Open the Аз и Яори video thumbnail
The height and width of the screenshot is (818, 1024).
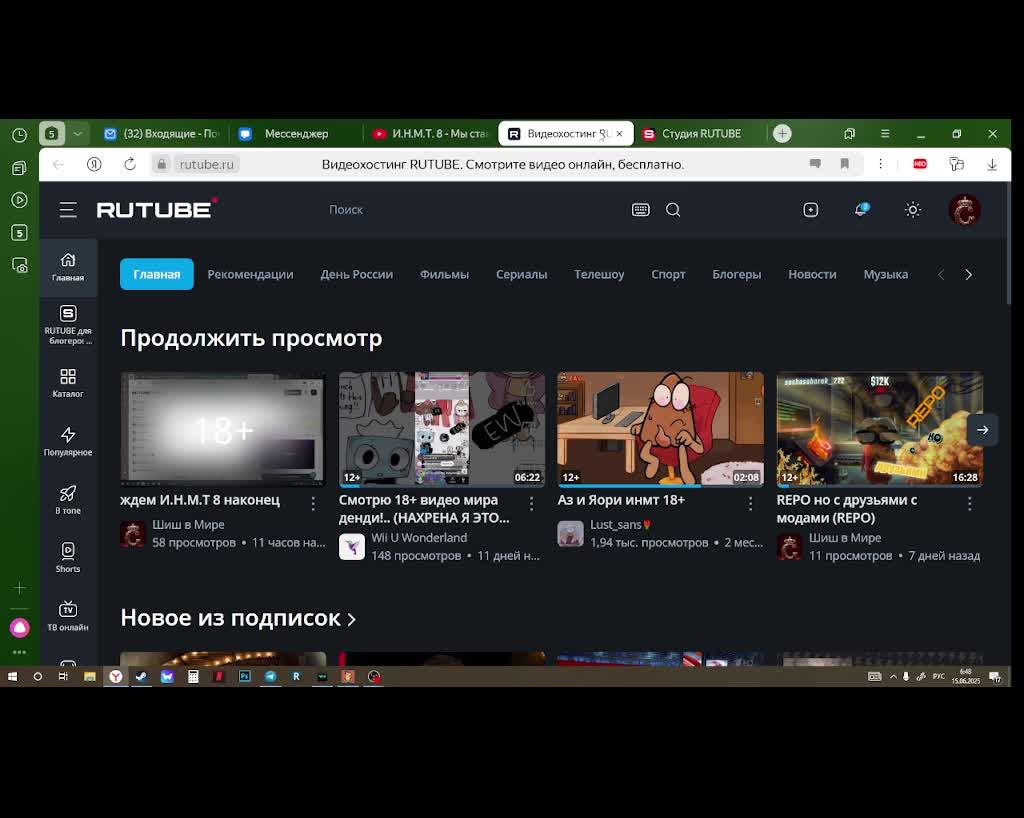[x=660, y=429]
